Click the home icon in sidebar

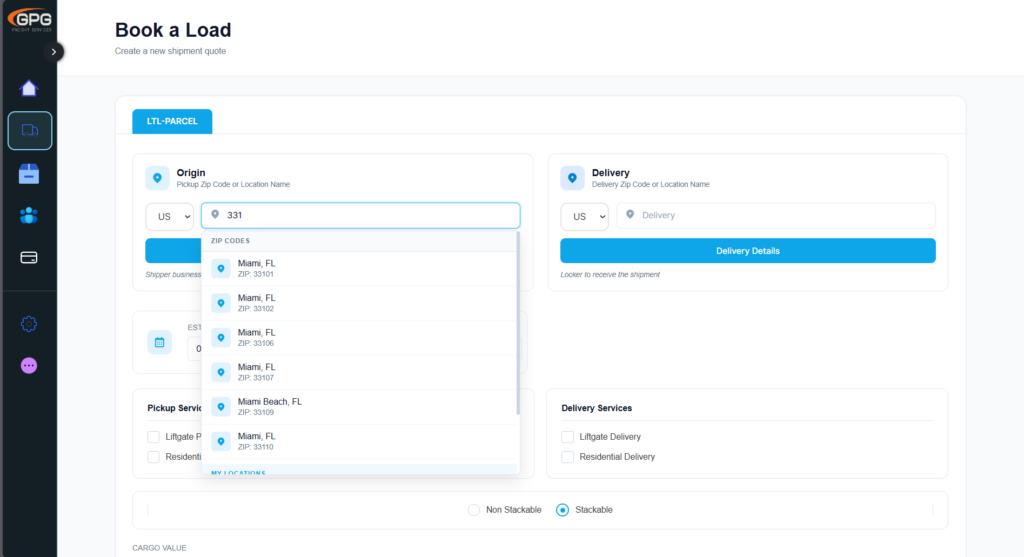[x=29, y=88]
